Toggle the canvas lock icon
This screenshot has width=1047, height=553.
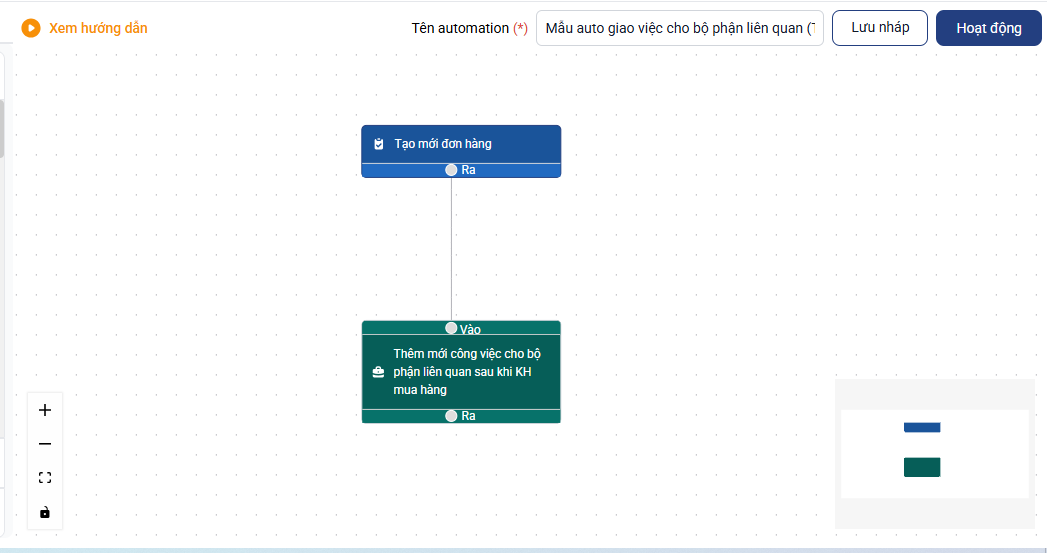(44, 512)
